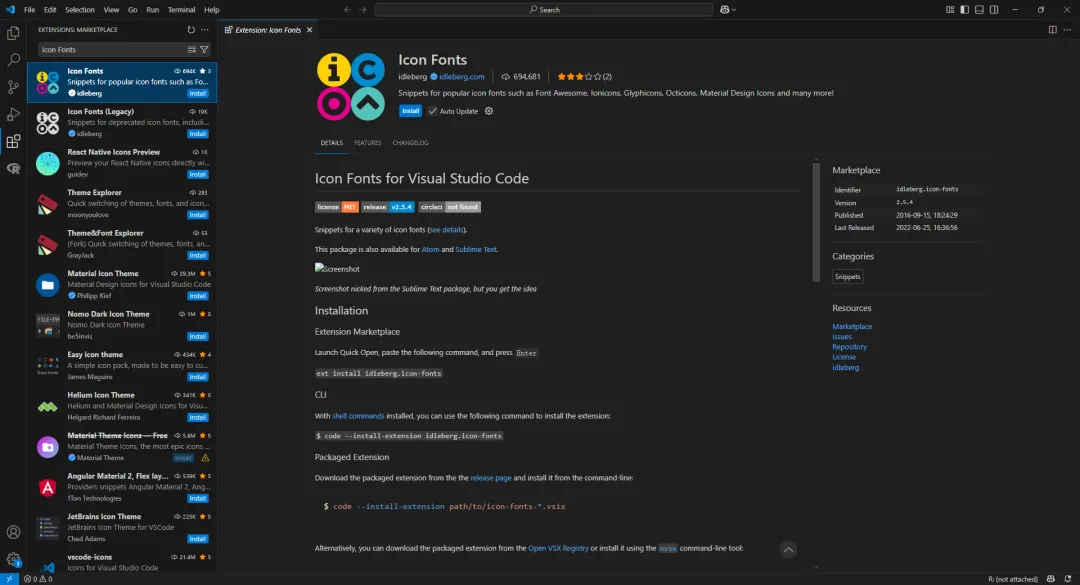1080x585 pixels.
Task: Open the Terminal menu
Action: coord(181,10)
